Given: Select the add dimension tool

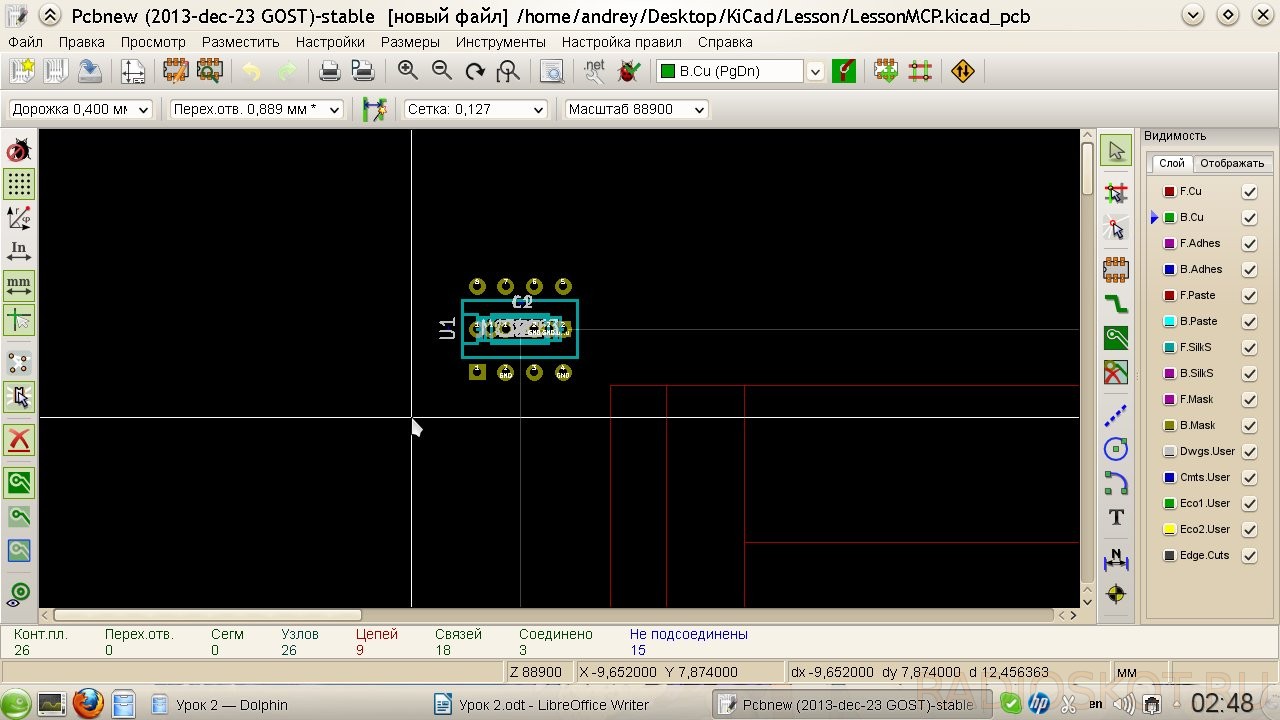Looking at the screenshot, I should tap(1116, 560).
